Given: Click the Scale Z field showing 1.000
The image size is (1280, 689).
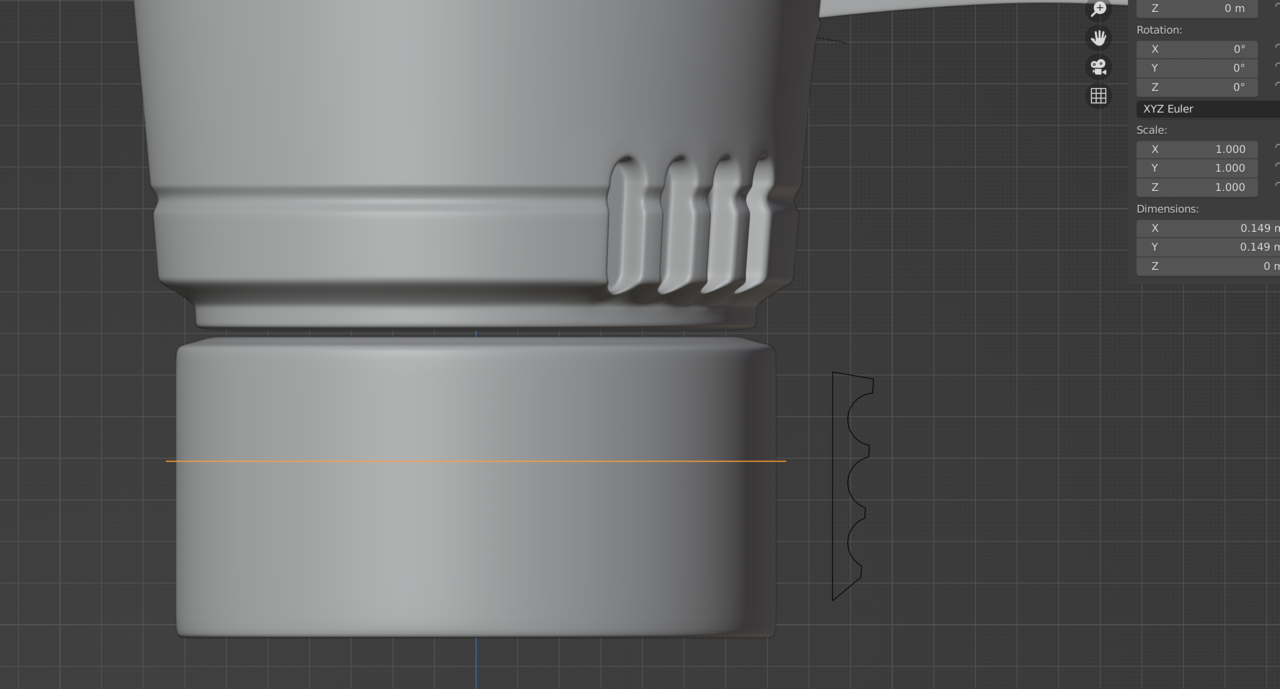Looking at the screenshot, I should tap(1197, 187).
